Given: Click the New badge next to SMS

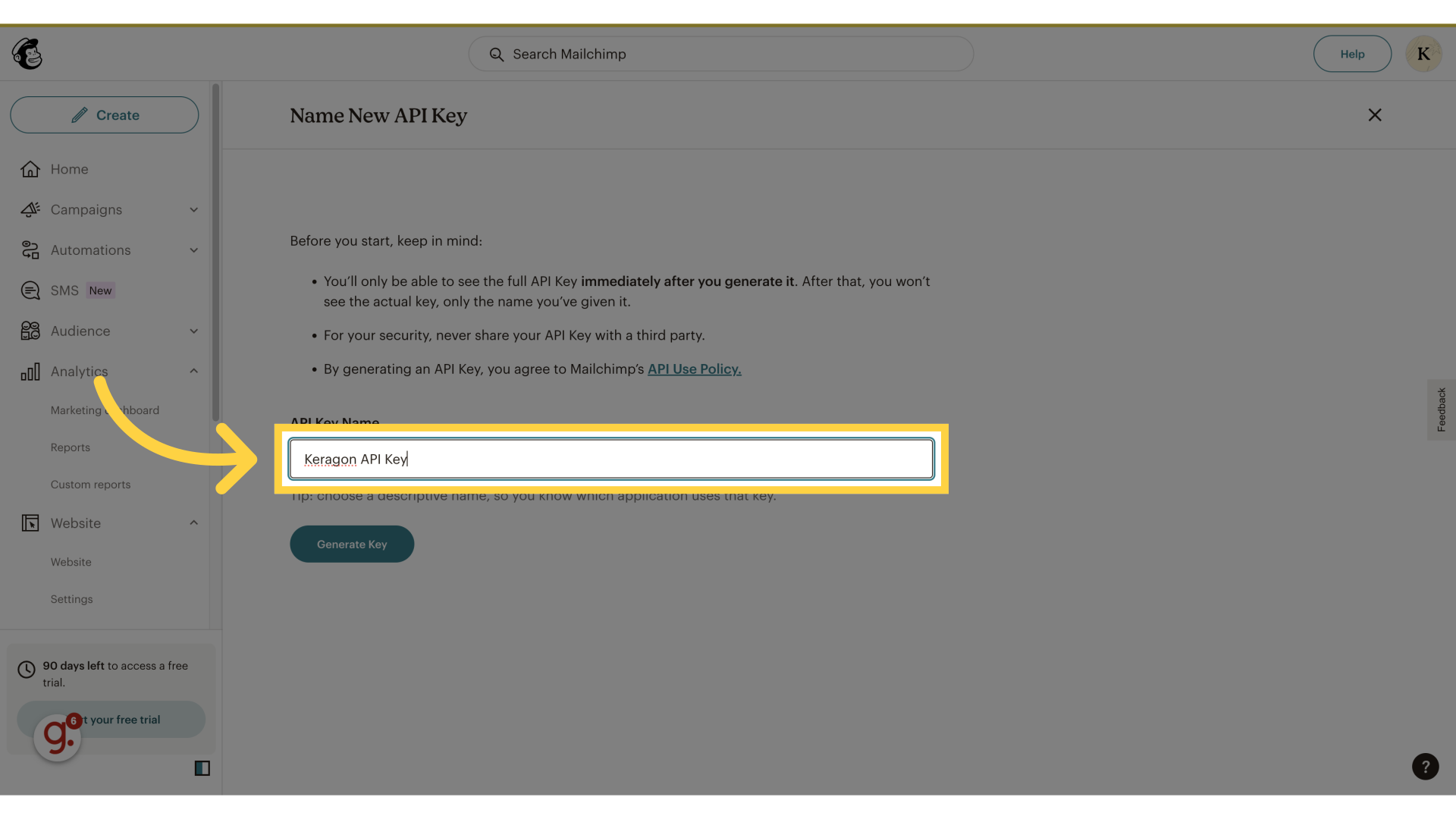Looking at the screenshot, I should click(x=100, y=290).
